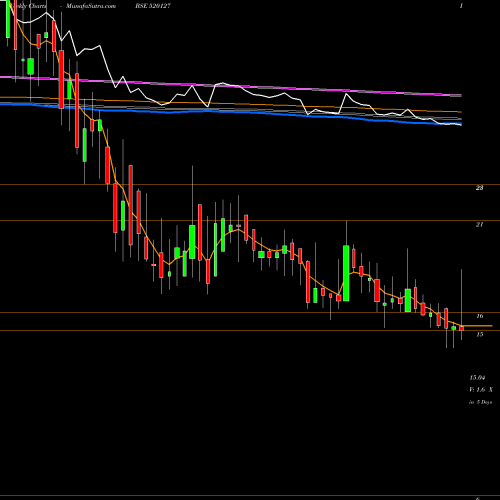Click the 15 price axis label
Viewport: 500px width, 500px height.
click(480, 334)
